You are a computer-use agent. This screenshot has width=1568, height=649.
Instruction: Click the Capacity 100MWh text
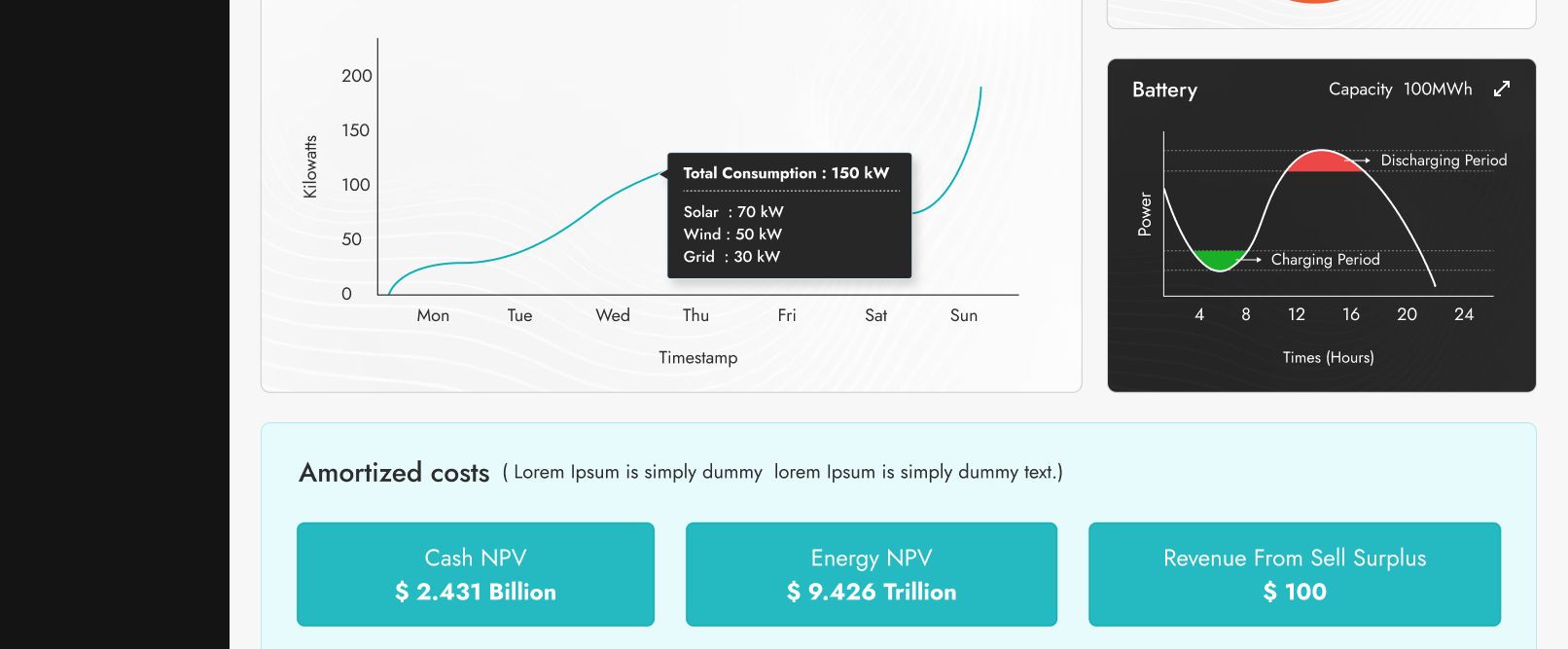[1400, 90]
